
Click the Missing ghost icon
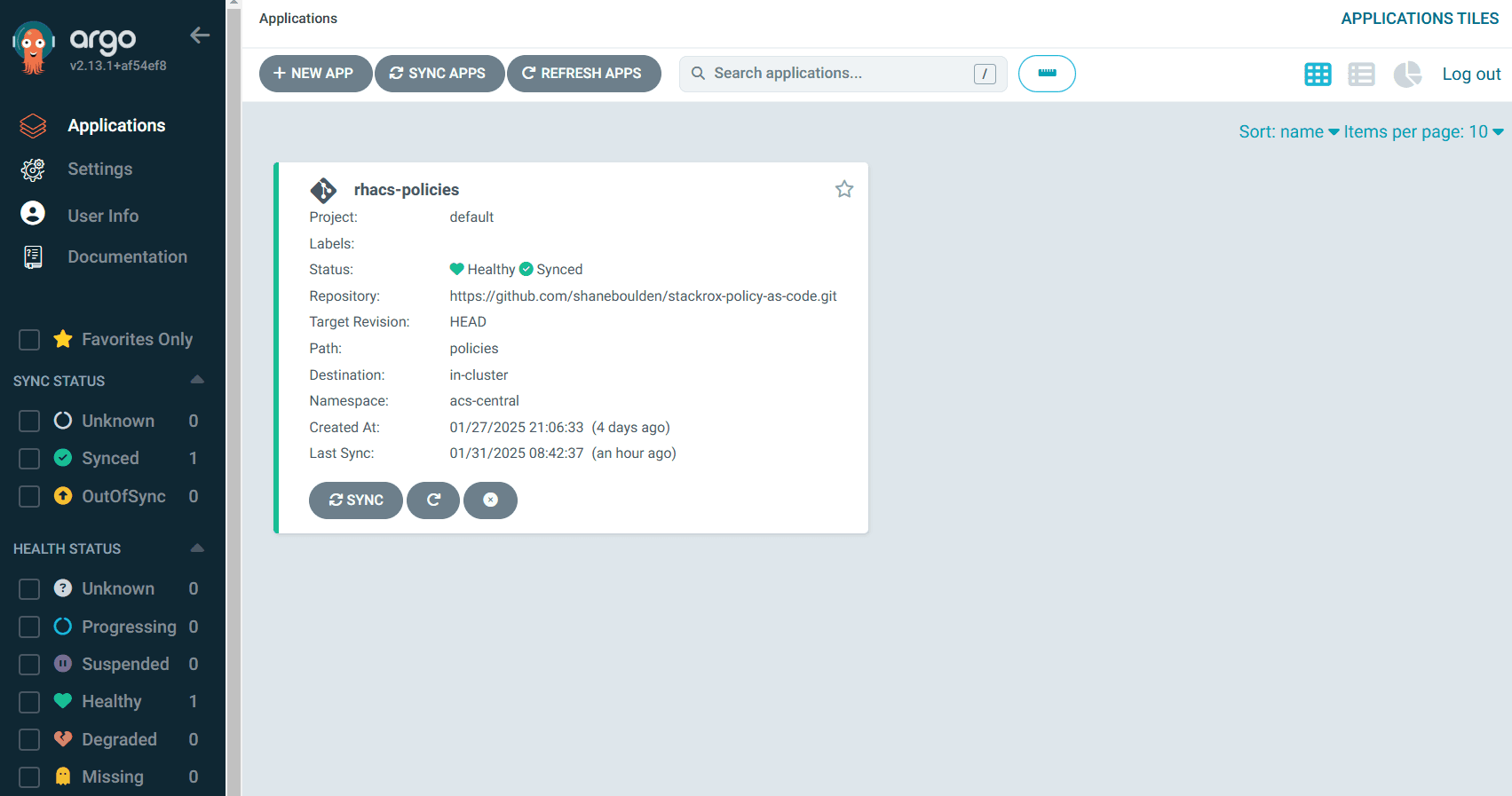click(63, 776)
